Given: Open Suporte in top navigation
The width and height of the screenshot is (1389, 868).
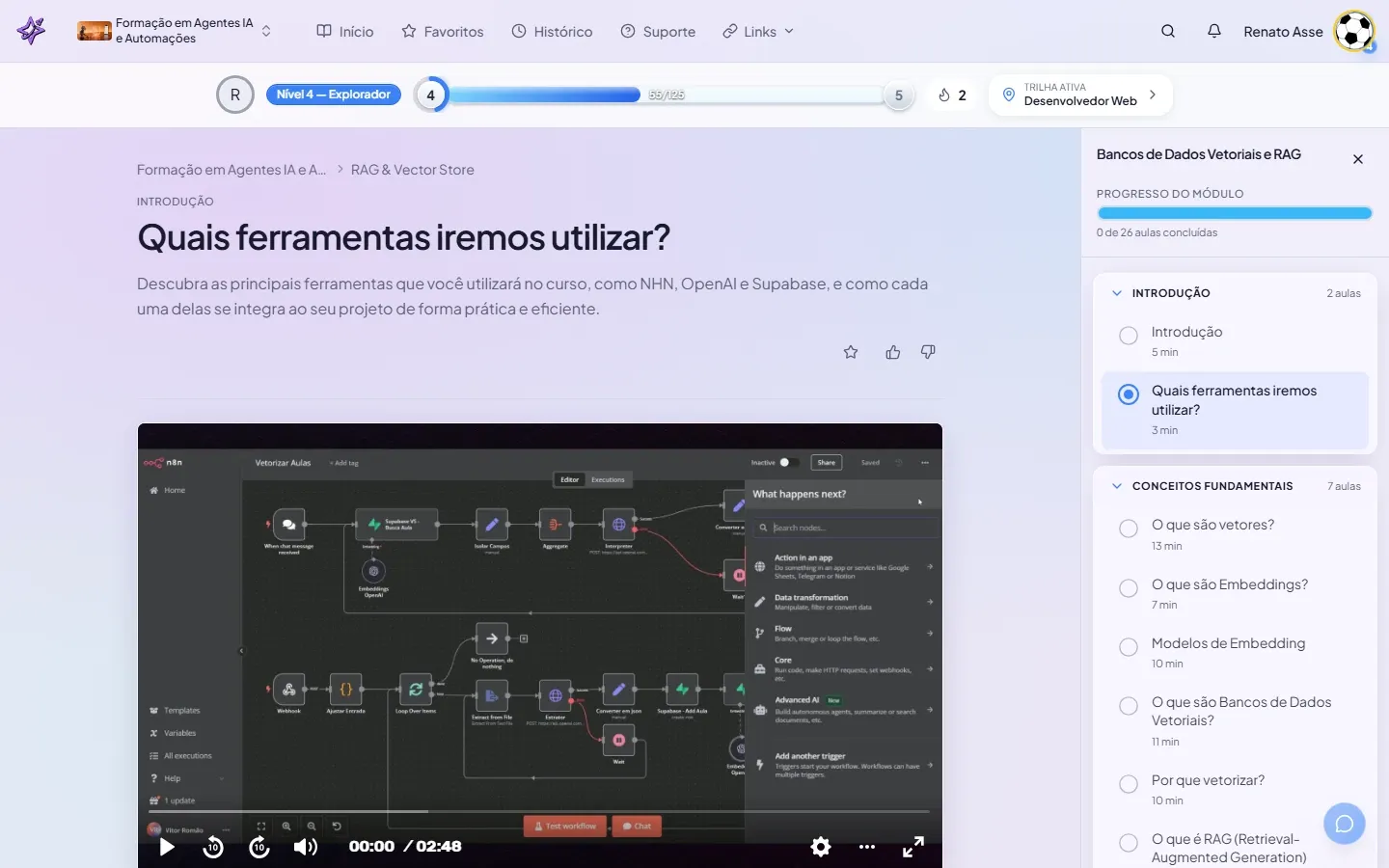Looking at the screenshot, I should tap(658, 31).
